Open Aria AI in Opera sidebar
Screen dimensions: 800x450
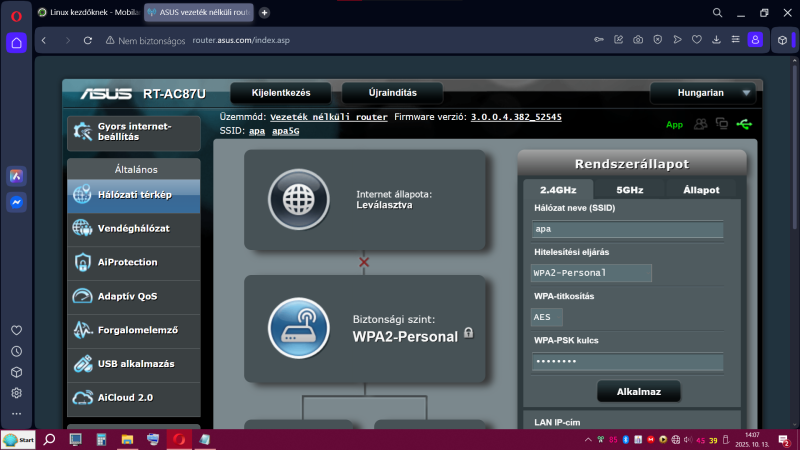16,176
